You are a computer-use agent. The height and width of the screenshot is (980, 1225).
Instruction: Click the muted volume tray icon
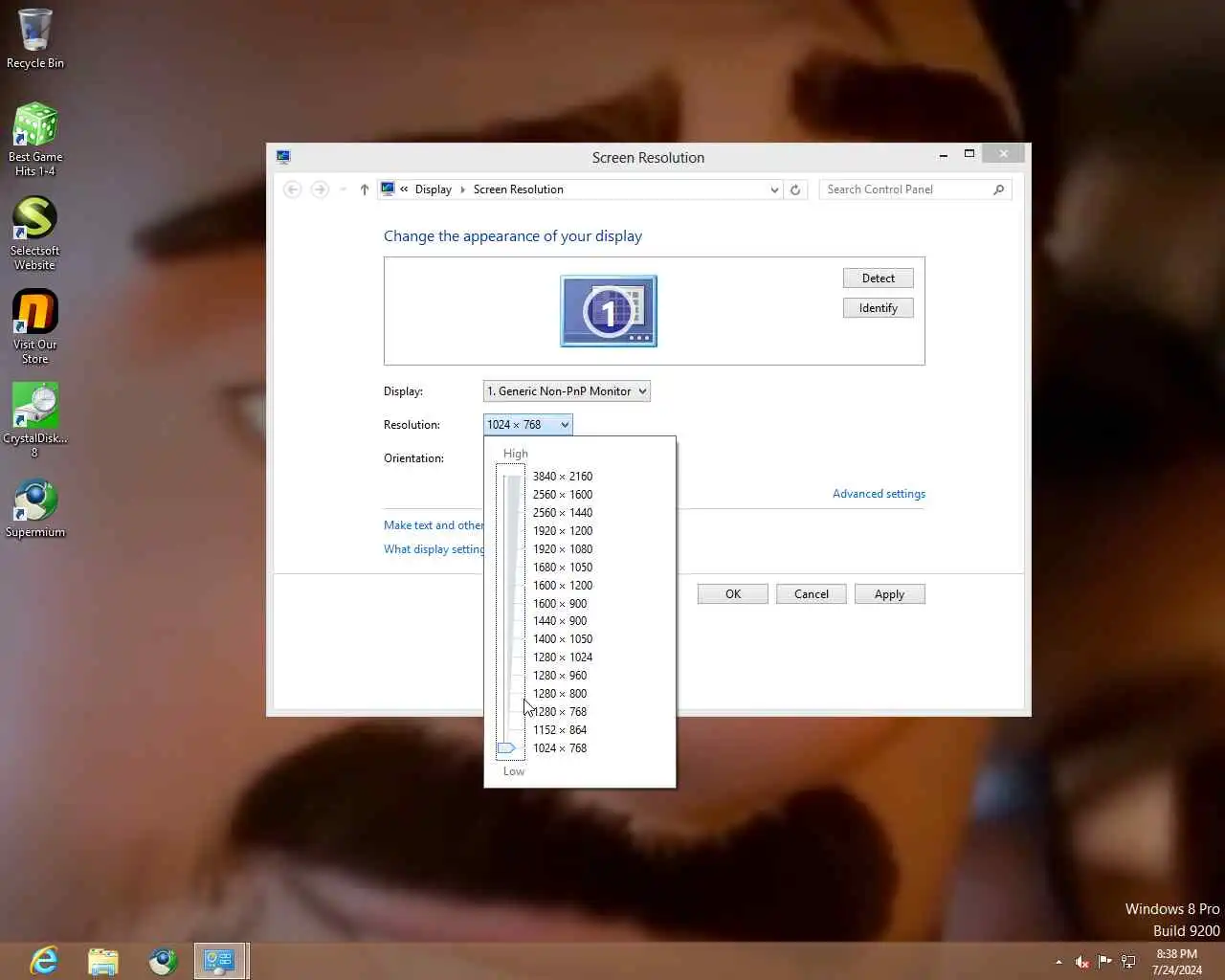tap(1081, 962)
